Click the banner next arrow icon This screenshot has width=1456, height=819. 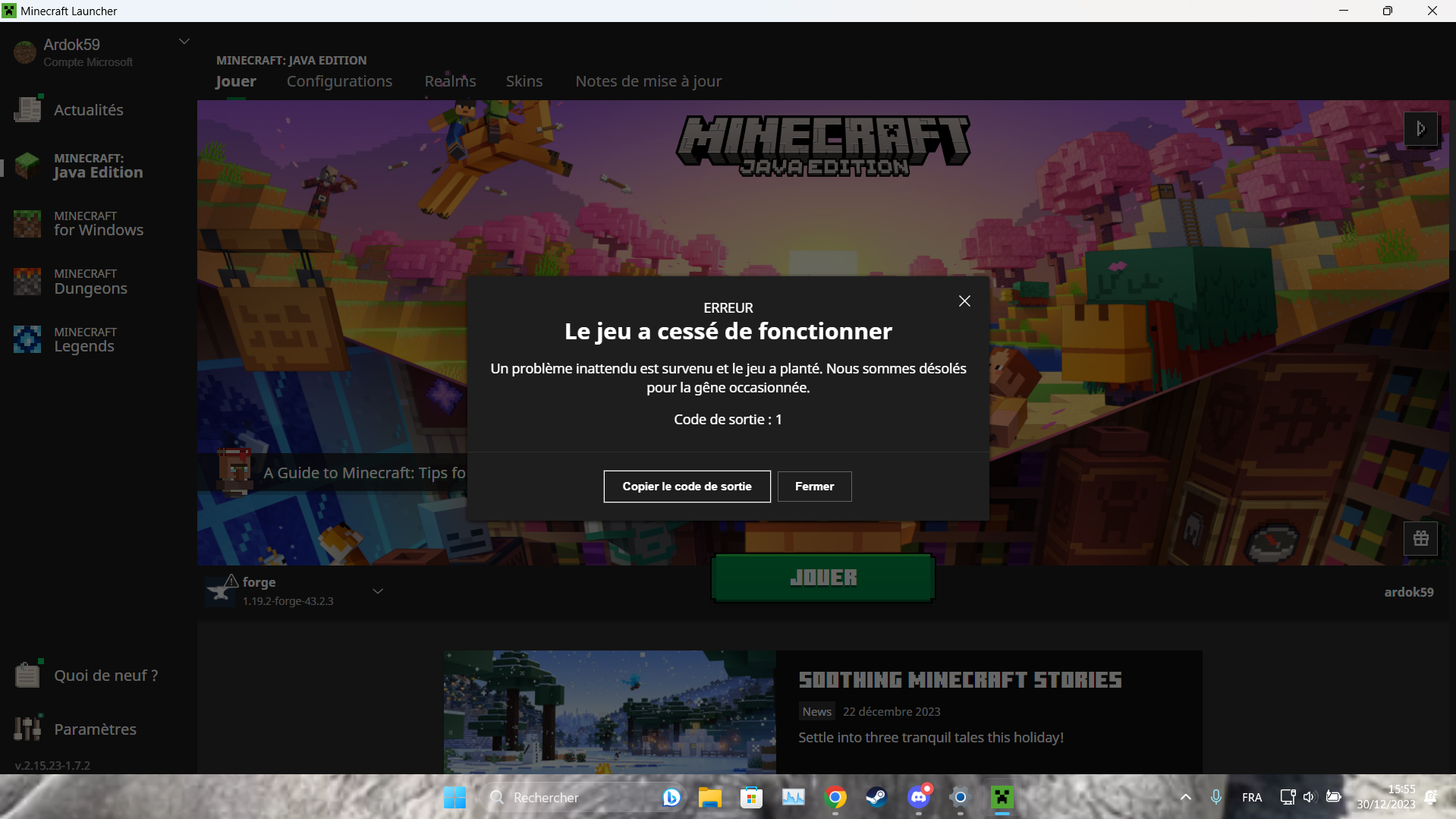1420,129
